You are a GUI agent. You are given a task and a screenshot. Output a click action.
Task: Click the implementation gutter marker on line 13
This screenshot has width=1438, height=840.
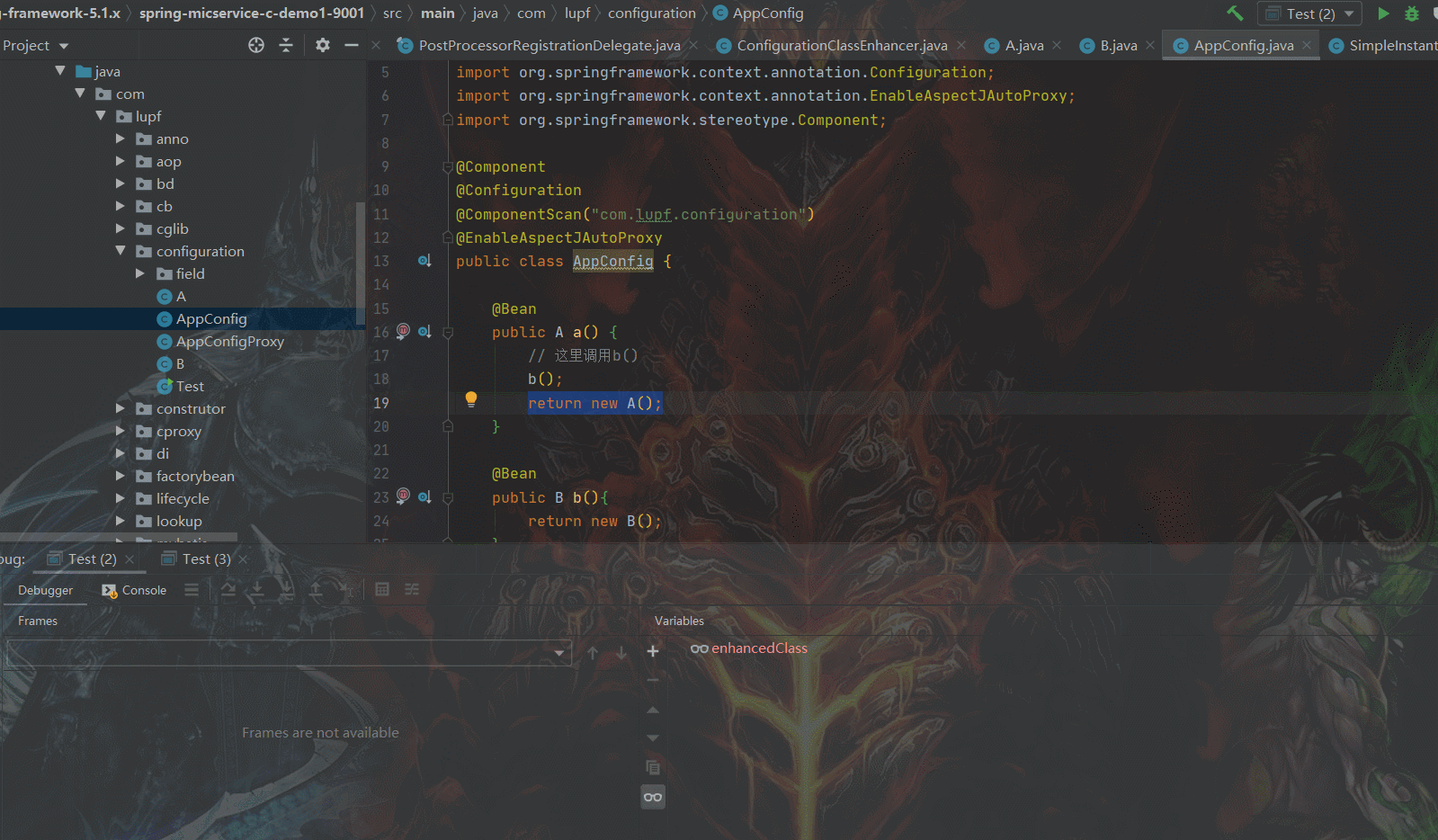click(x=424, y=261)
